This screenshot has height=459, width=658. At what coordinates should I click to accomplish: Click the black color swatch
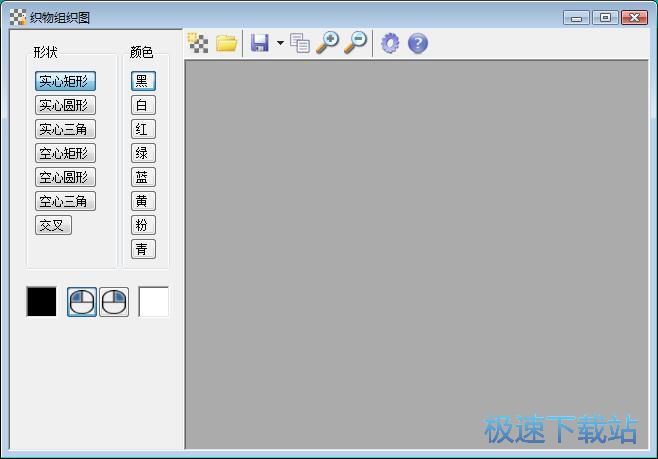42,302
